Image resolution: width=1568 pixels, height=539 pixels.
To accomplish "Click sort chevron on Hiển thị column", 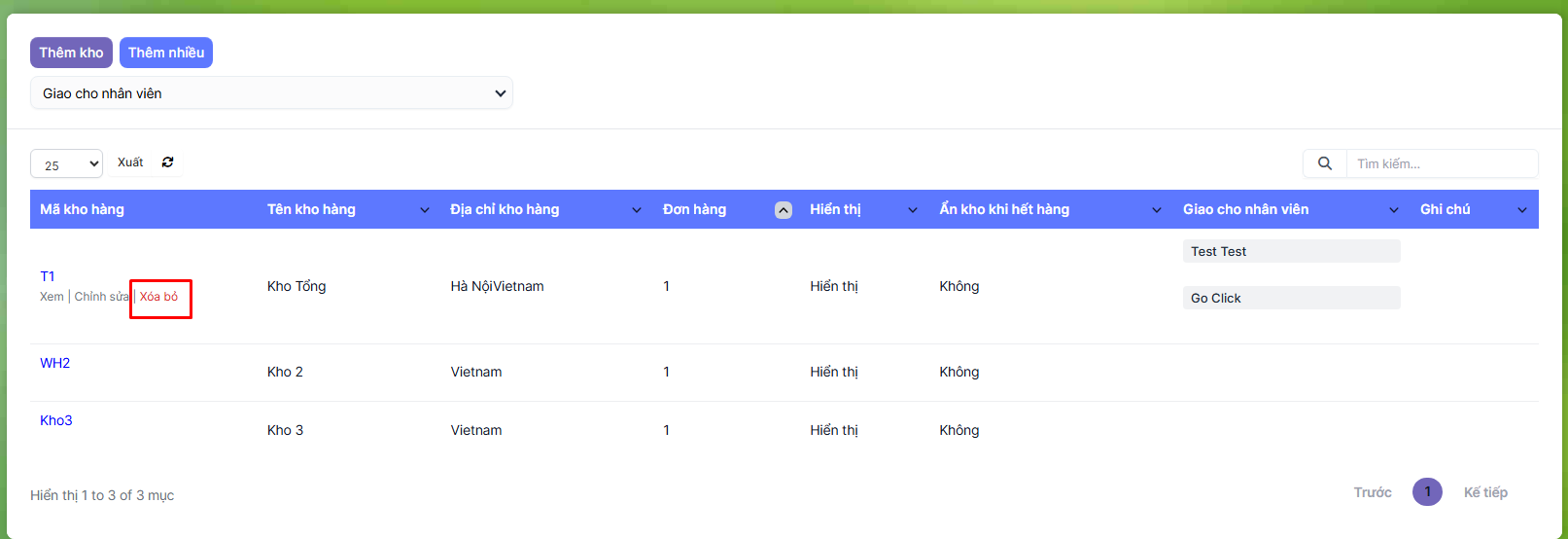I will pos(913,210).
